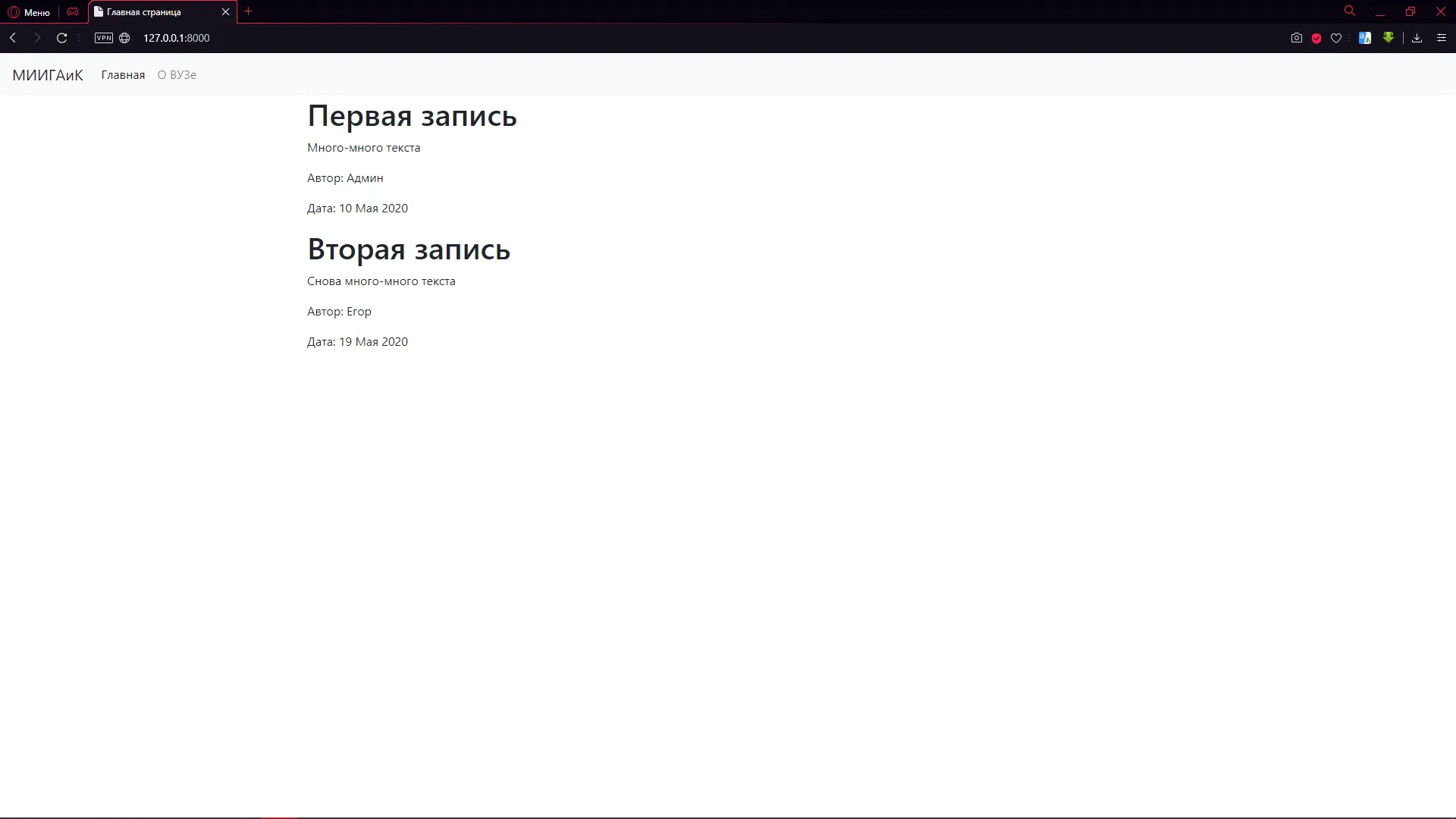The width and height of the screenshot is (1456, 819).
Task: Open the downloads icon
Action: click(x=1417, y=38)
